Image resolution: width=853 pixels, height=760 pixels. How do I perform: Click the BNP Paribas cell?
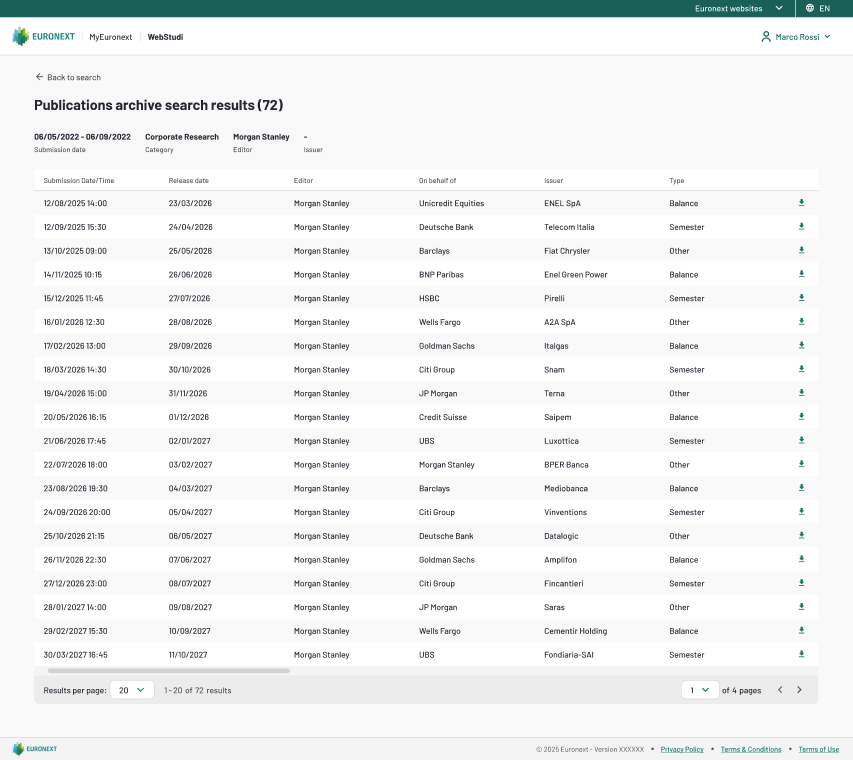(x=441, y=275)
